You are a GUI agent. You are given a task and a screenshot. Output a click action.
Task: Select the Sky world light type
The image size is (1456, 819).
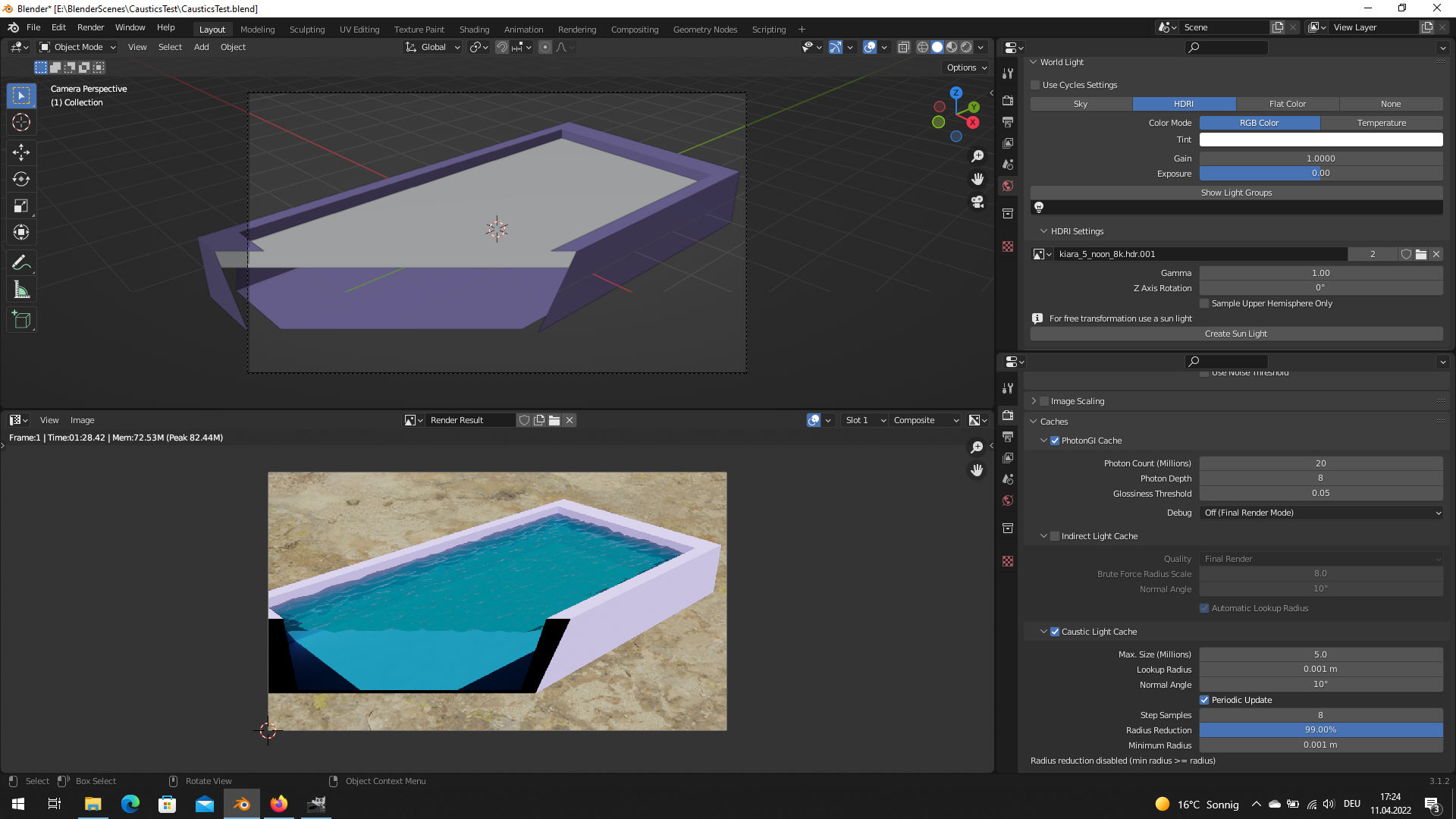click(1081, 104)
